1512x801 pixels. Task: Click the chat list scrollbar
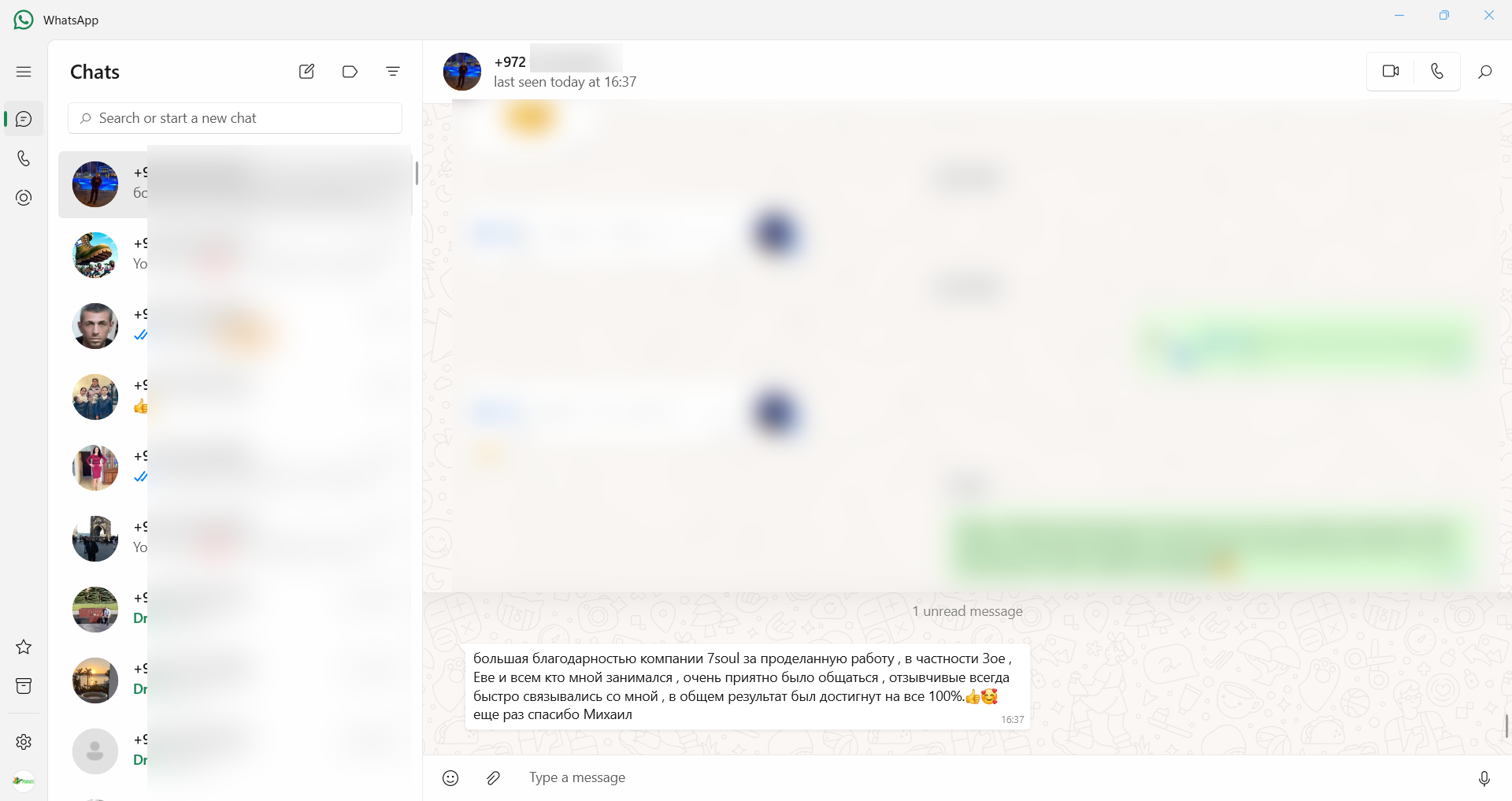point(417,172)
